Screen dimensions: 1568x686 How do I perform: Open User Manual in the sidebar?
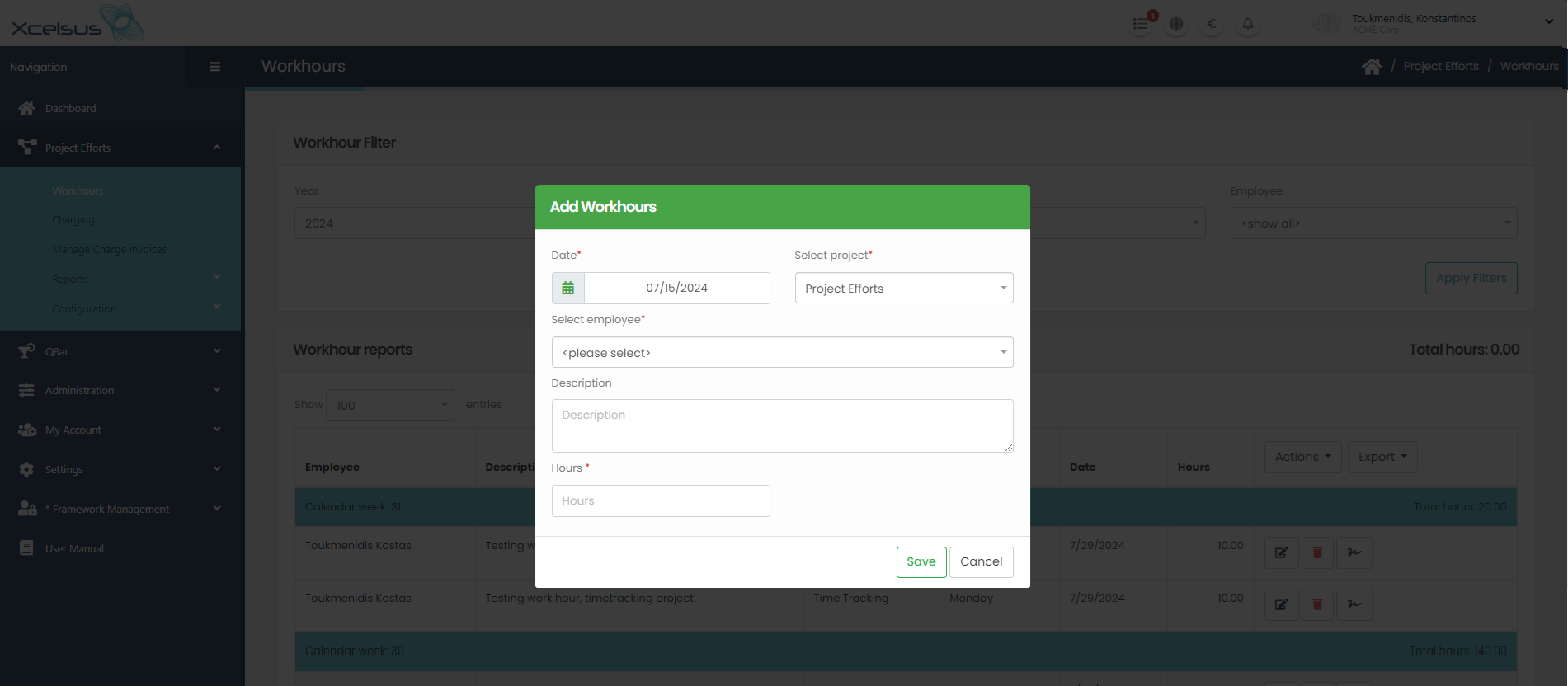click(74, 548)
